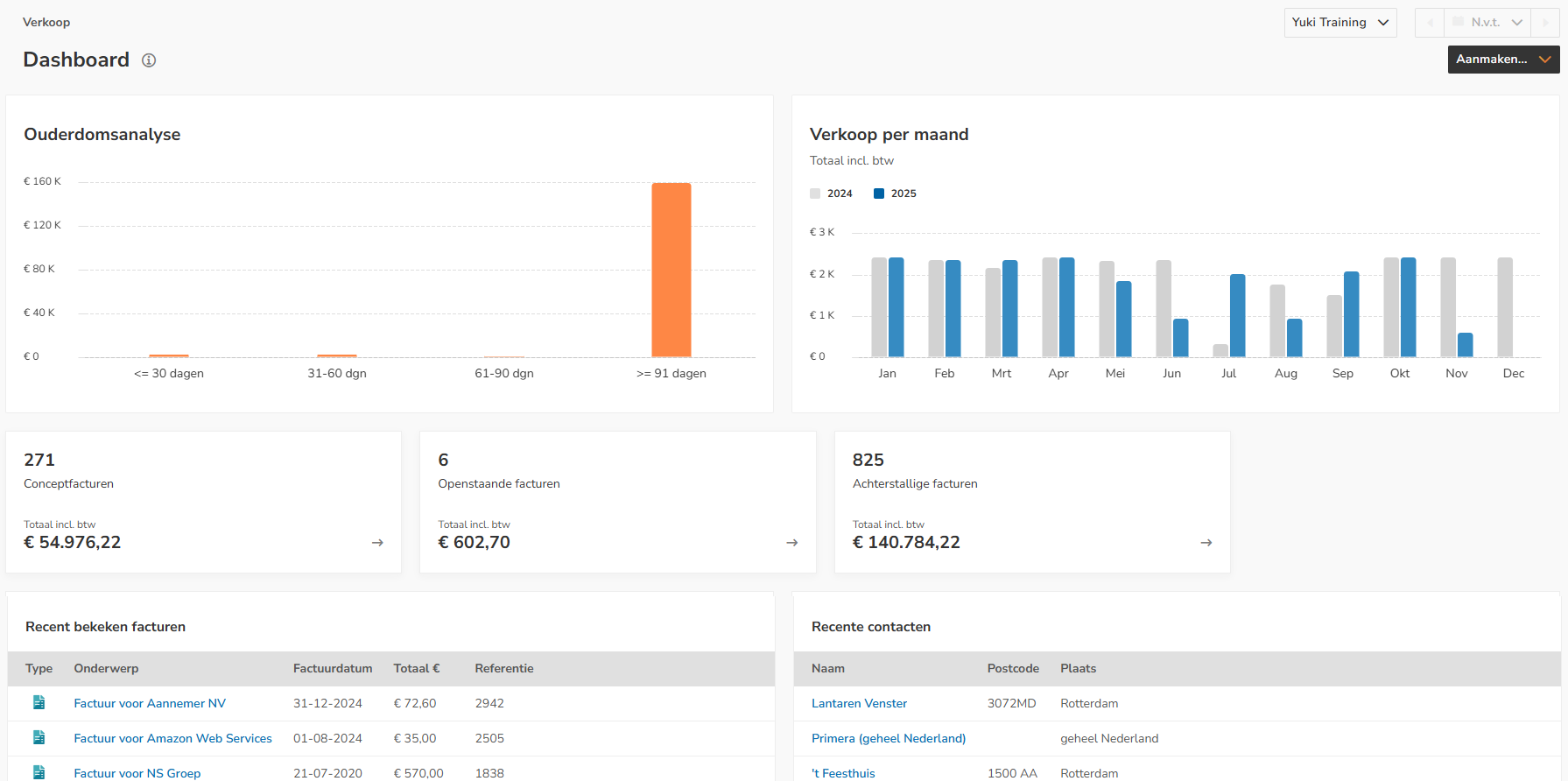Click the previous period arrow button

[x=1430, y=23]
